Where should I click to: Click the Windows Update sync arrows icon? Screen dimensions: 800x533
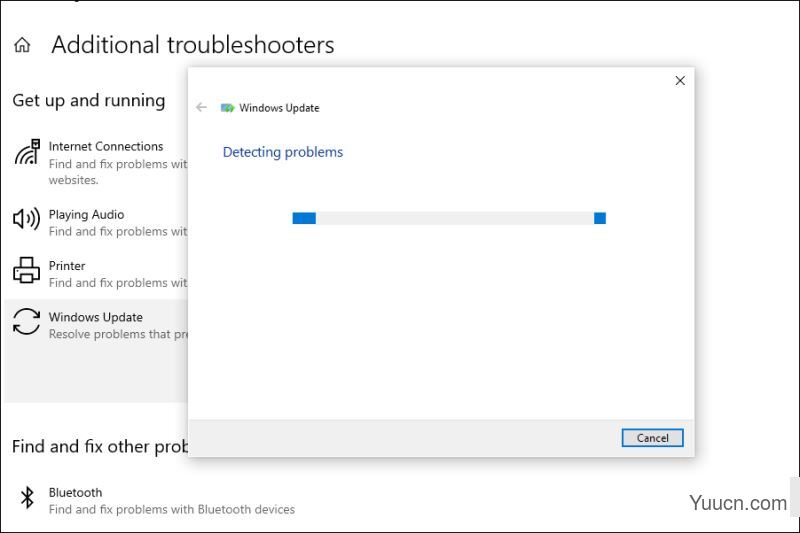coord(26,322)
